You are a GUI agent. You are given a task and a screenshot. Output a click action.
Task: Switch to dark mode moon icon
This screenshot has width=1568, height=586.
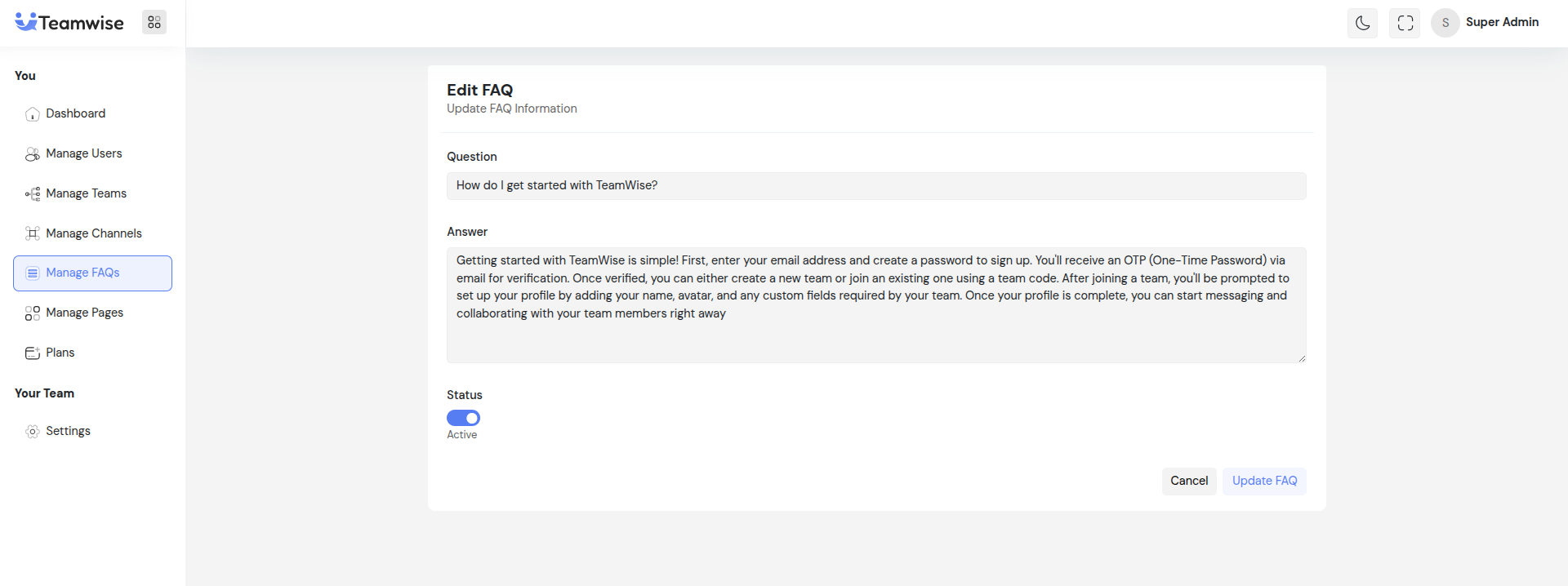click(x=1362, y=23)
